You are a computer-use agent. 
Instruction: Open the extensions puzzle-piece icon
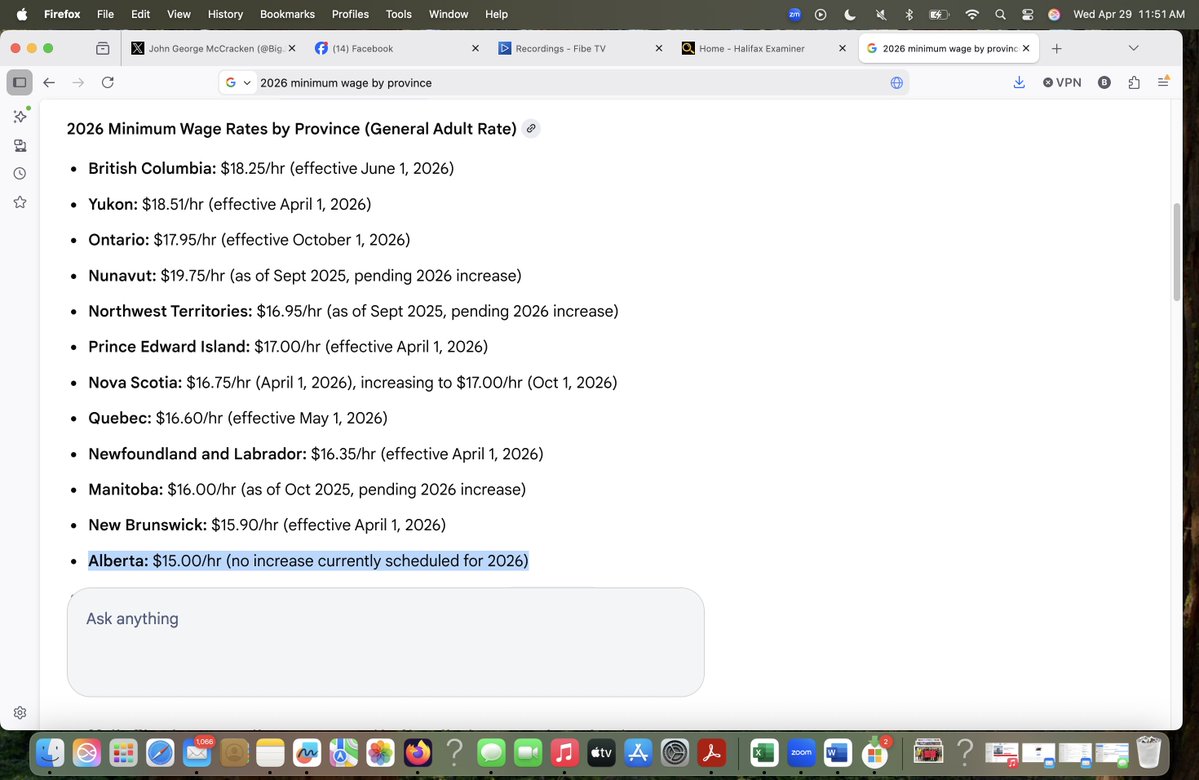1134,83
